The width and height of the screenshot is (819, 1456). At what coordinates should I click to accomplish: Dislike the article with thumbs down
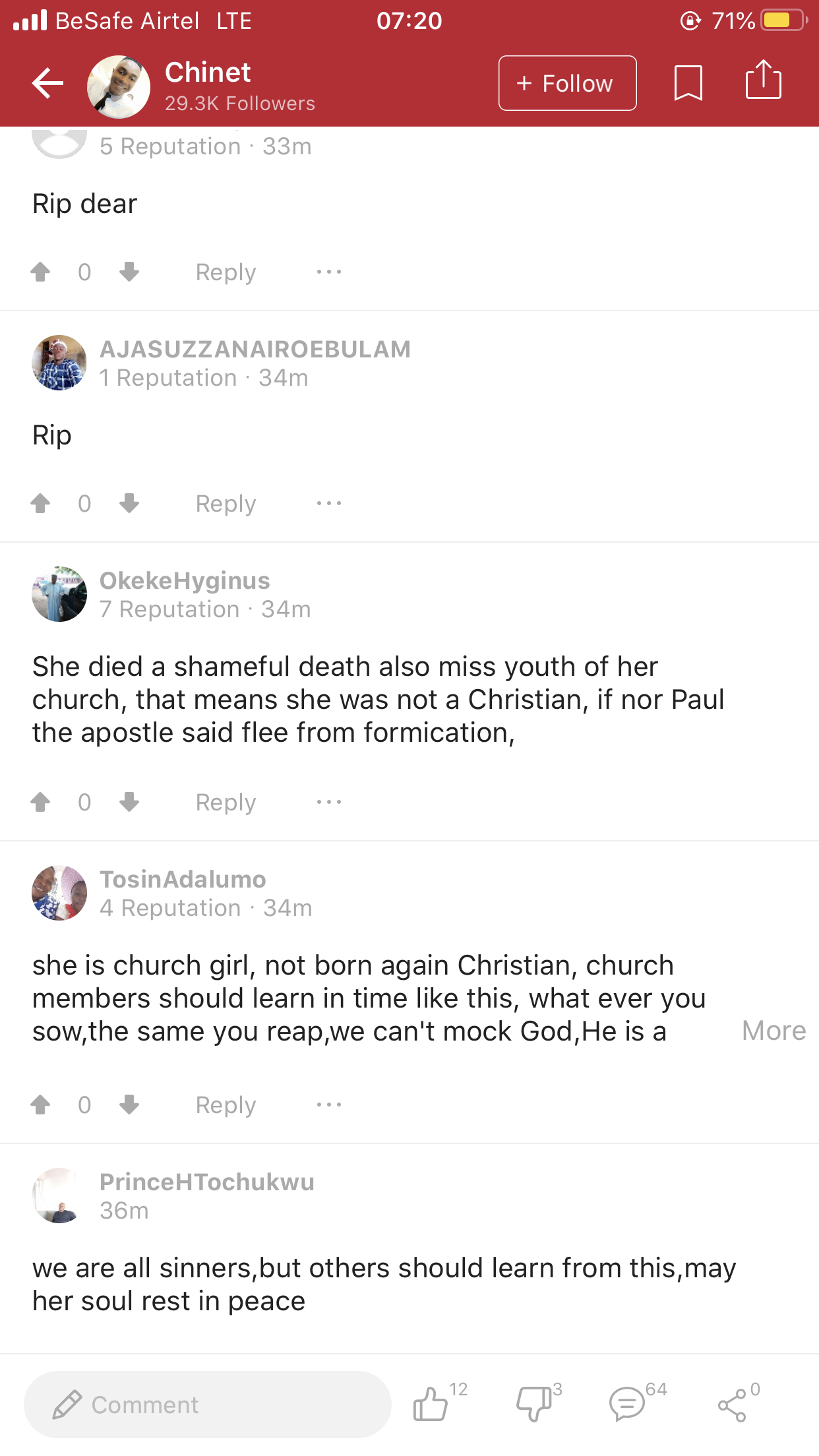(x=533, y=1404)
